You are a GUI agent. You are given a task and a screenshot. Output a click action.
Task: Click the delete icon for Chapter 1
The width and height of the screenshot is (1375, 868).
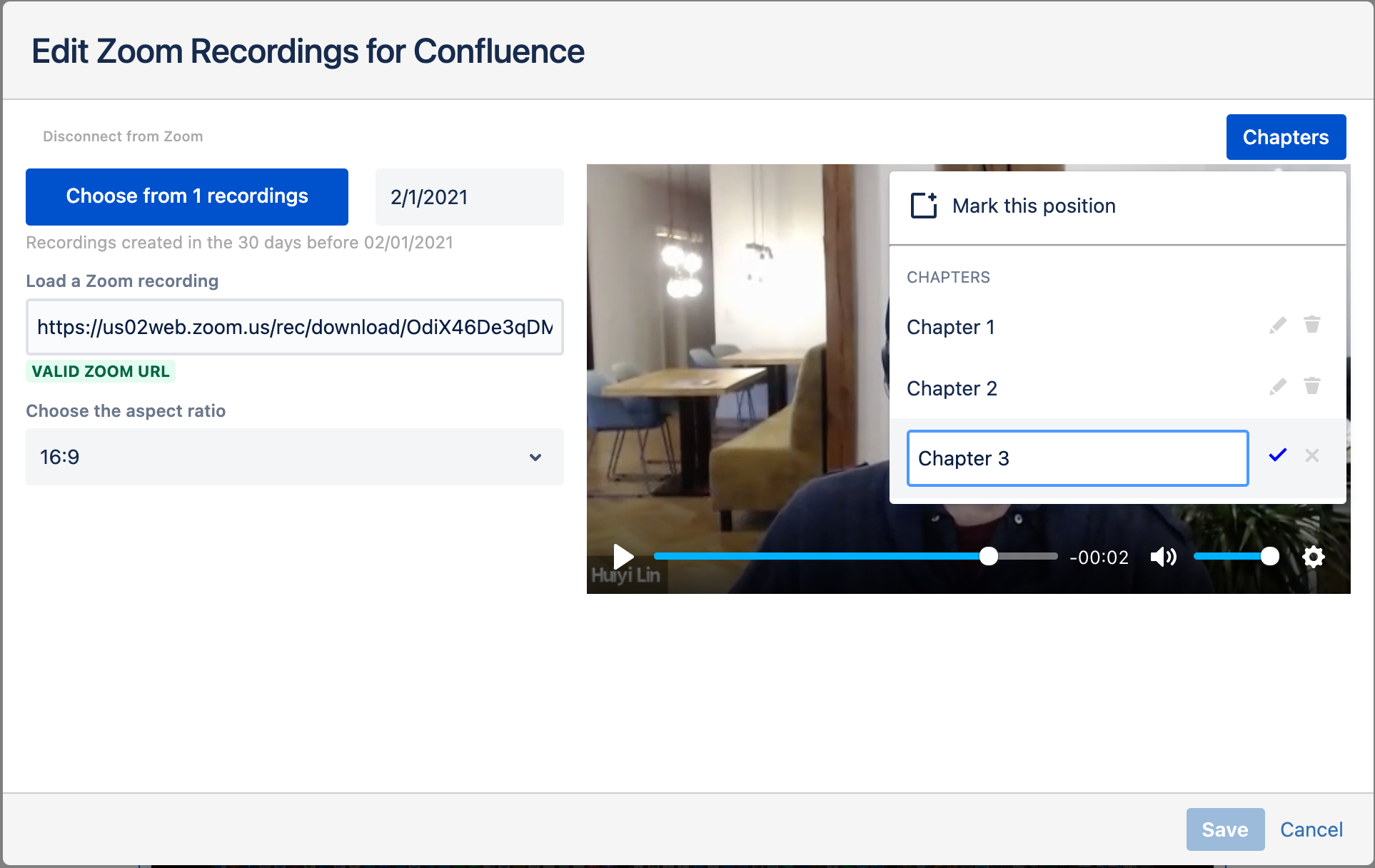pyautogui.click(x=1312, y=325)
